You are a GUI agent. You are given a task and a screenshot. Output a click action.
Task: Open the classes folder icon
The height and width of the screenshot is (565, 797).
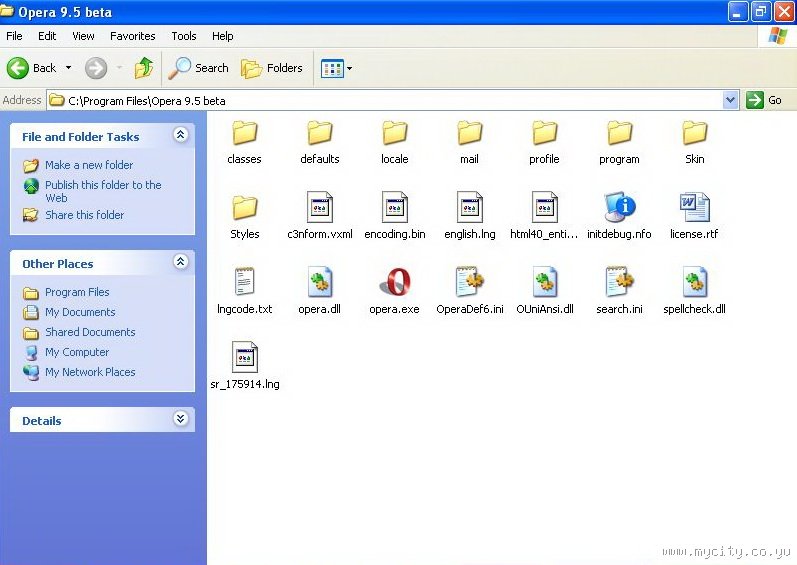[x=245, y=133]
